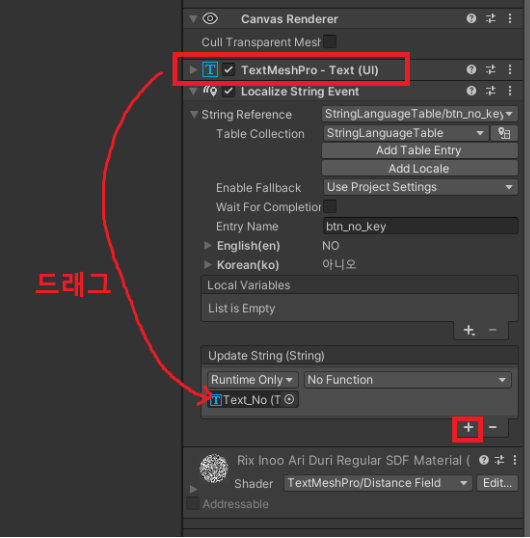Open SDF Material three-dot context menu
Image resolution: width=530 pixels, height=538 pixels.
pyautogui.click(x=515, y=460)
